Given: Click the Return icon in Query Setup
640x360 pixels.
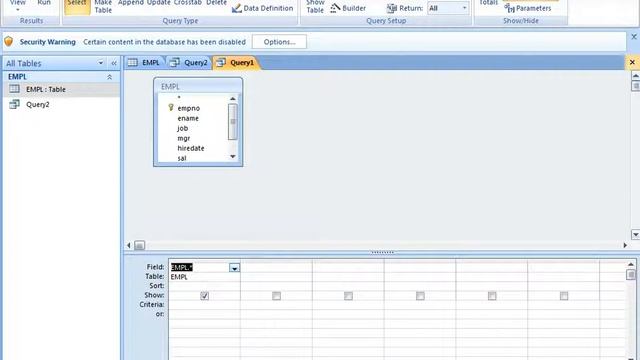Looking at the screenshot, I should click(391, 8).
